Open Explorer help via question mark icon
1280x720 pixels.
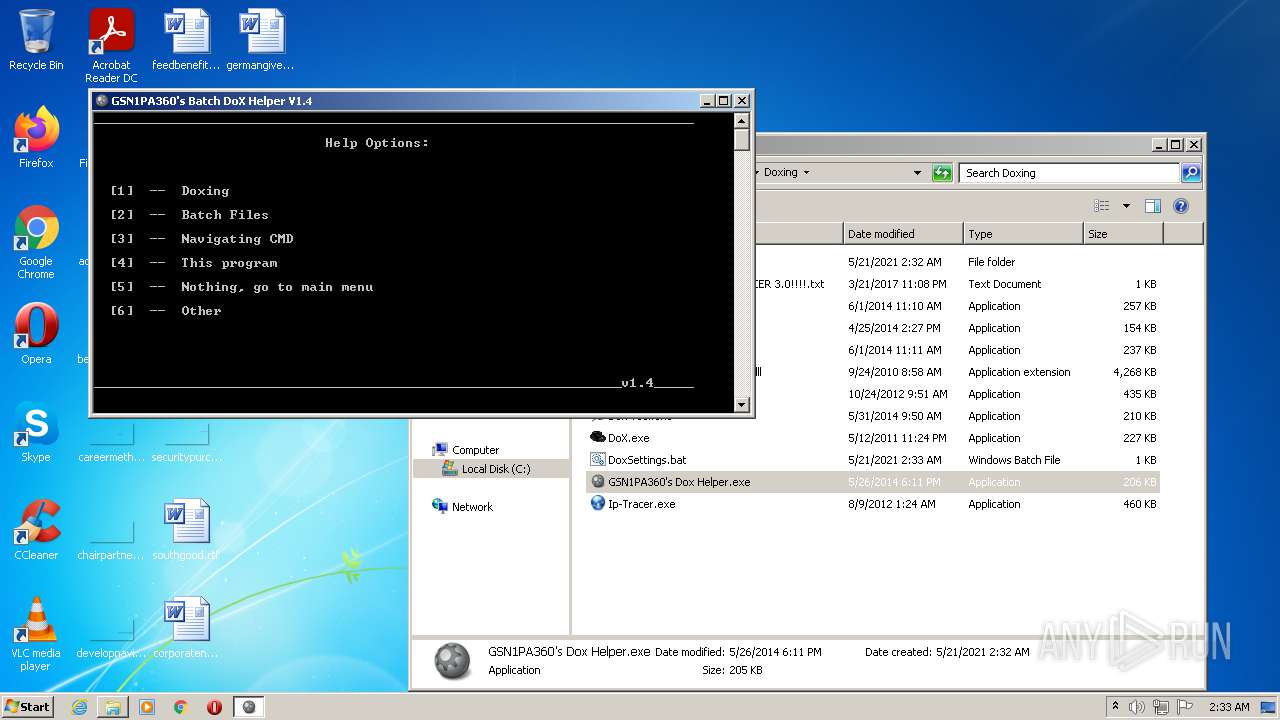[x=1180, y=206]
